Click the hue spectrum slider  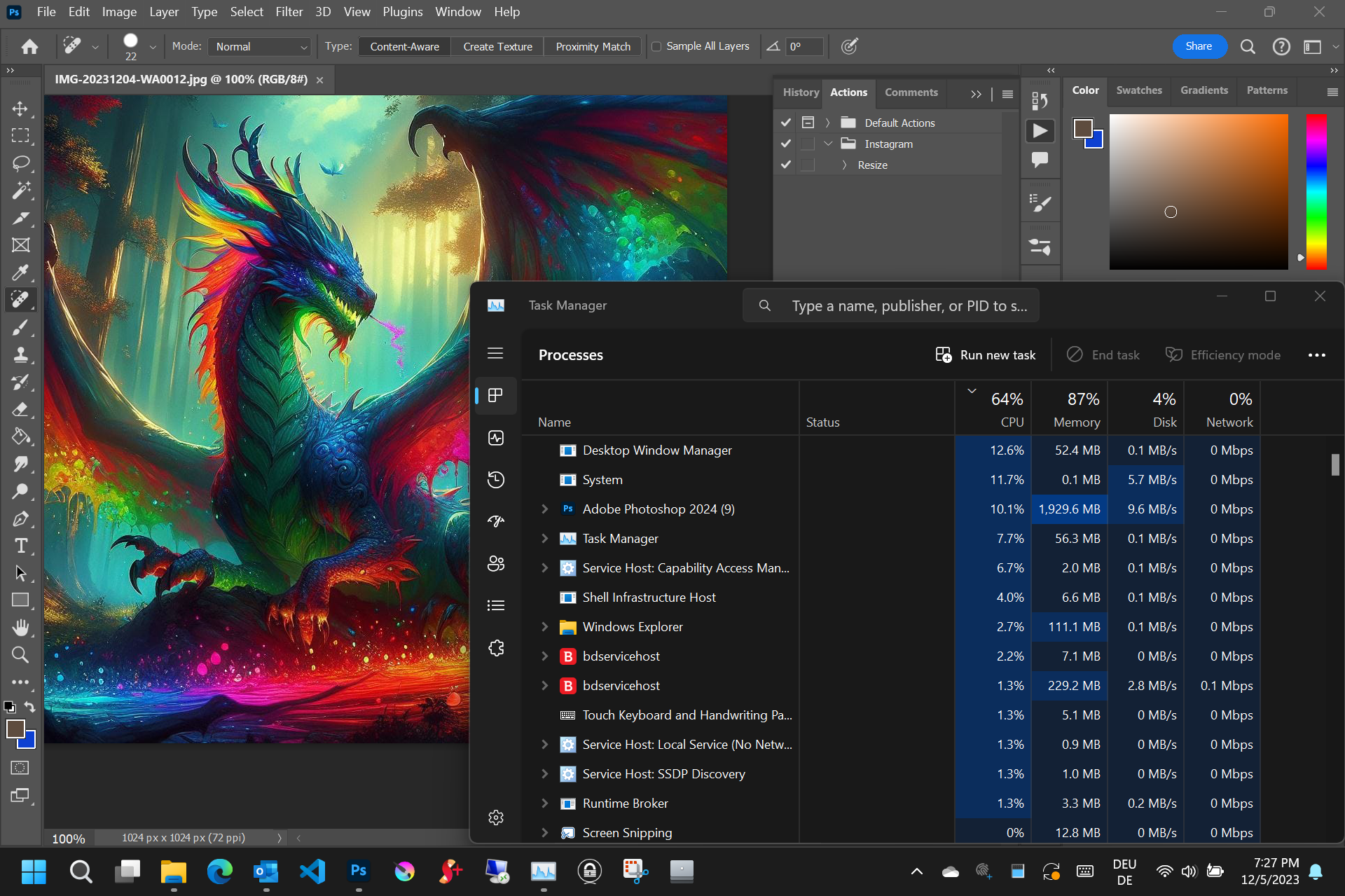pyautogui.click(x=1316, y=192)
